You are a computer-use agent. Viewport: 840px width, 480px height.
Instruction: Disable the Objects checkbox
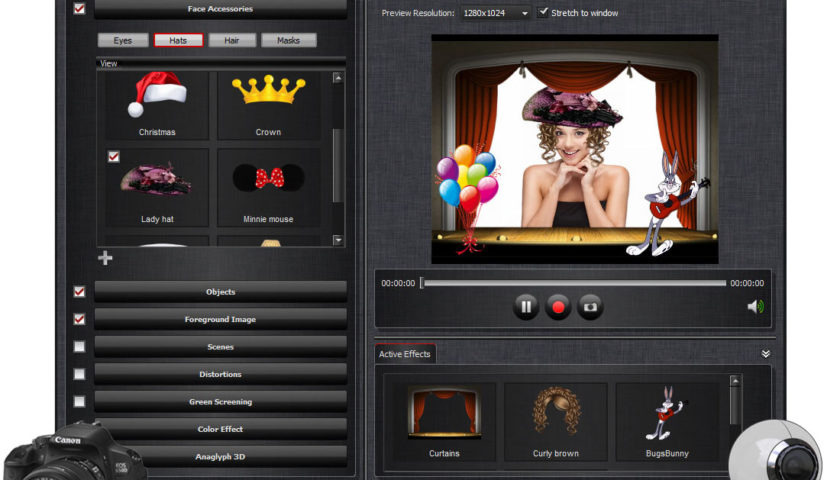point(79,291)
